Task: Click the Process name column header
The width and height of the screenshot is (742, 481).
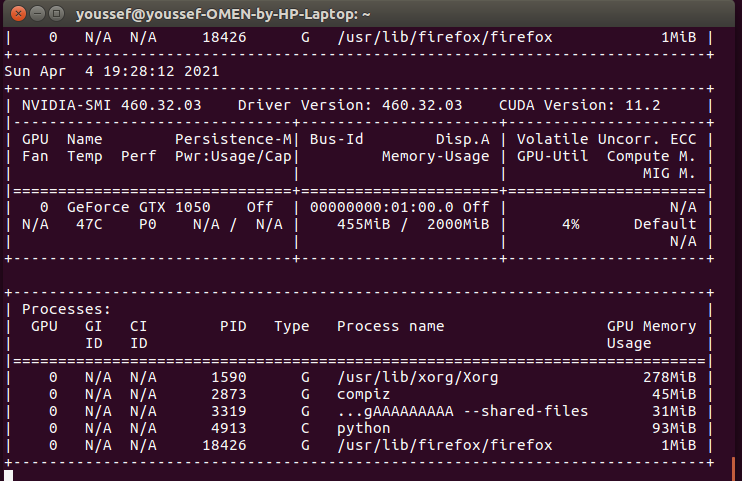Action: click(391, 326)
